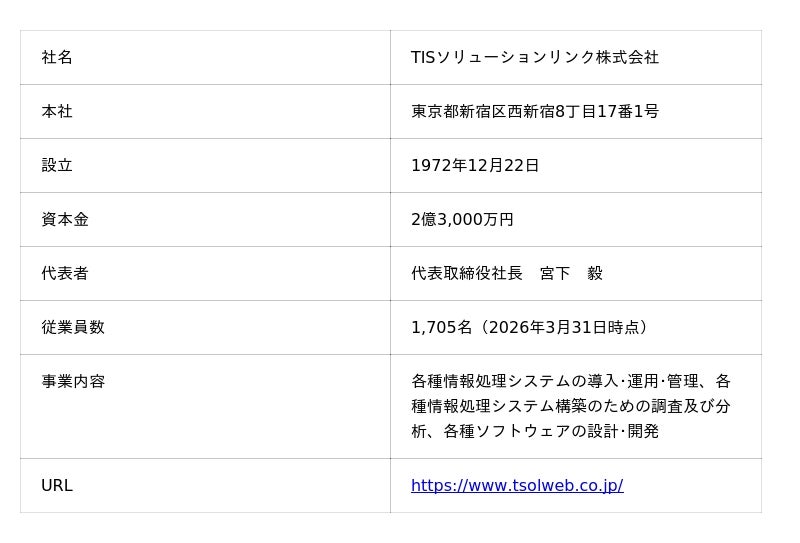Click the 設立 row label
Viewport: 800px width, 543px height.
point(57,165)
